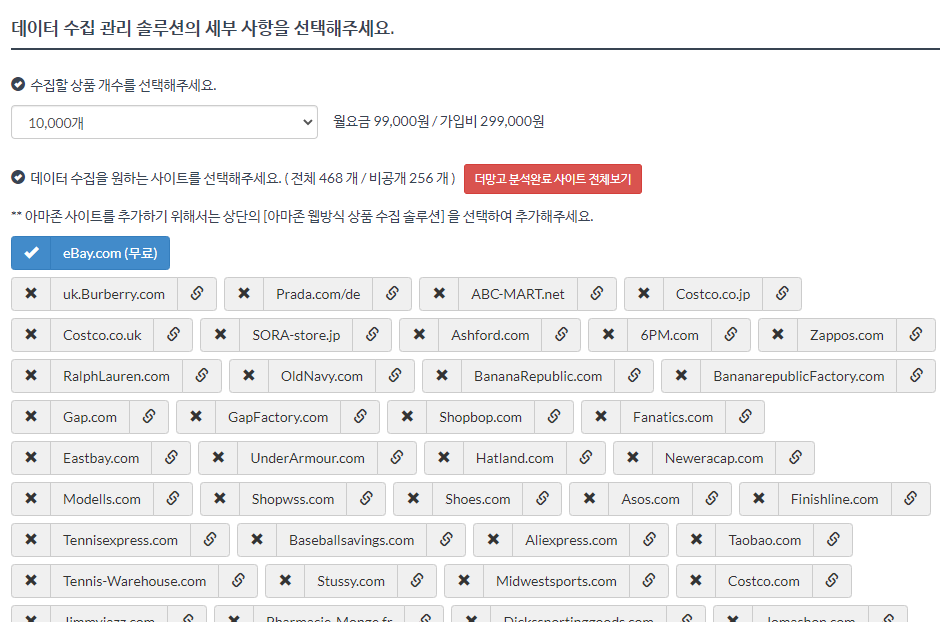940x622 pixels.
Task: Toggle the X checkbox for Prada.com/de
Action: [x=244, y=294]
